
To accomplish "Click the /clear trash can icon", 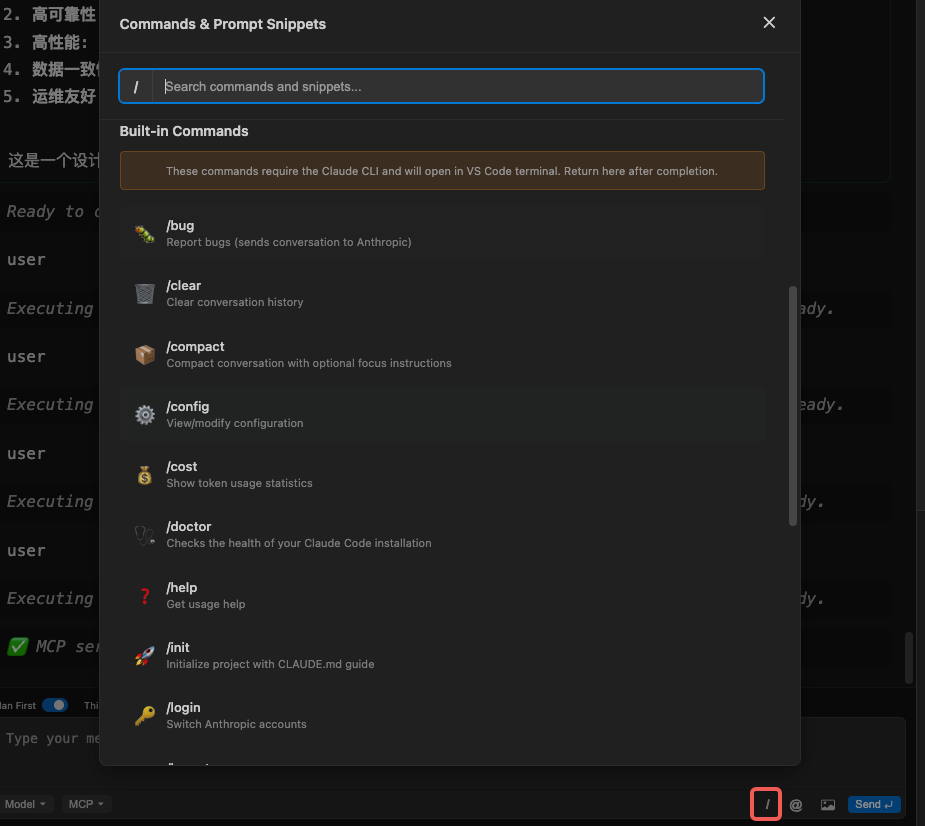I will (145, 294).
